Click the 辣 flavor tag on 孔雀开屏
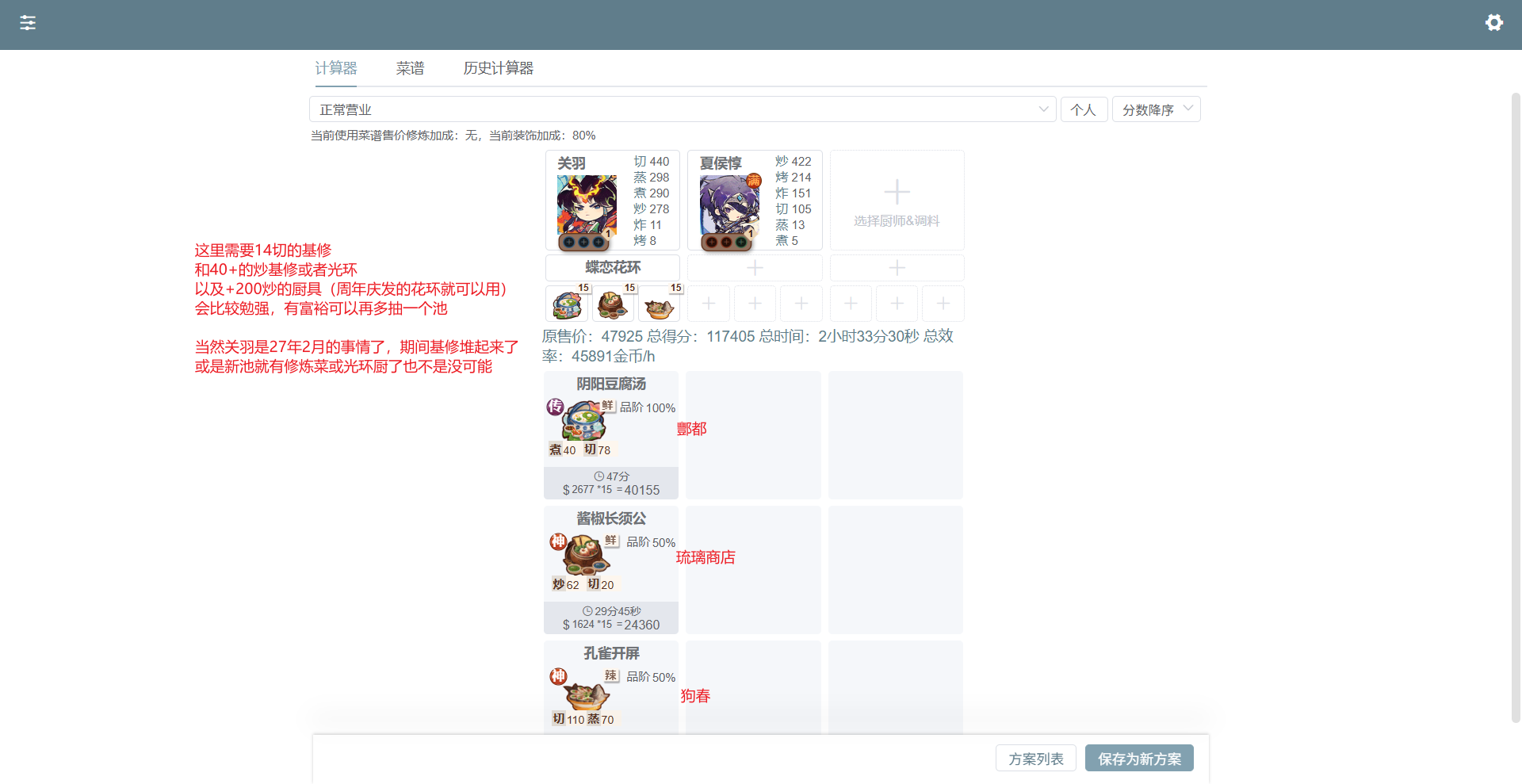 611,676
